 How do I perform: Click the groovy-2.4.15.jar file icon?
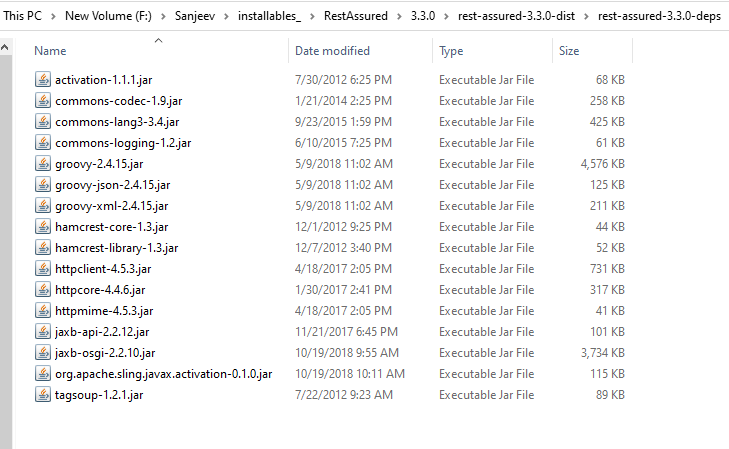tap(43, 164)
